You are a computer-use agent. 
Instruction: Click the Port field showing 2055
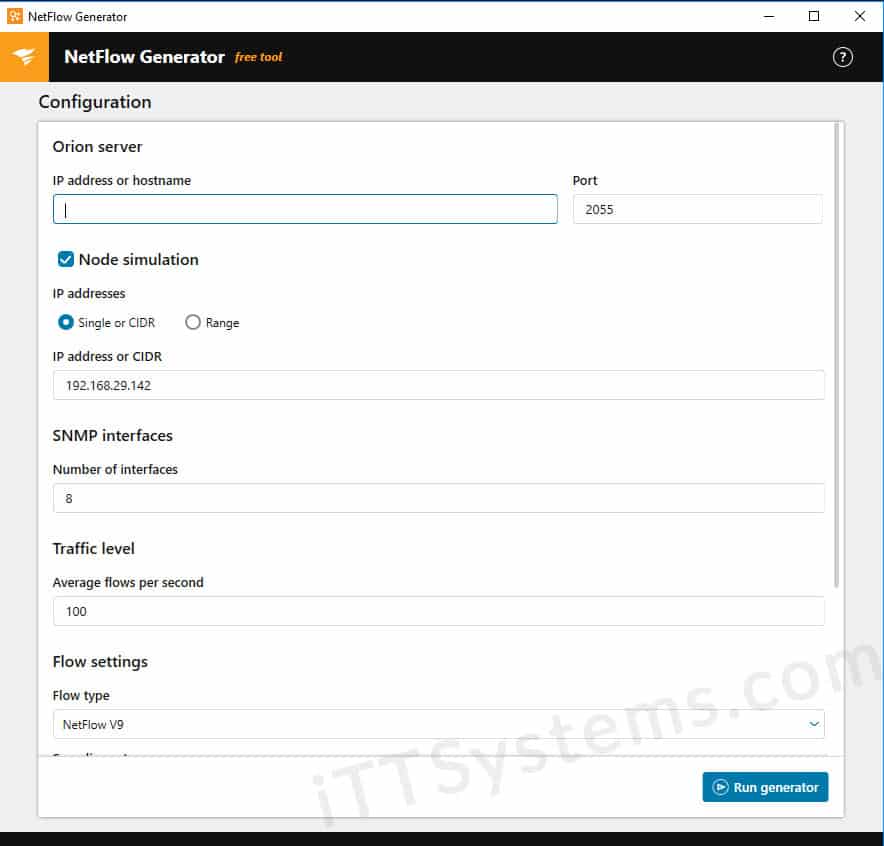pyautogui.click(x=697, y=209)
